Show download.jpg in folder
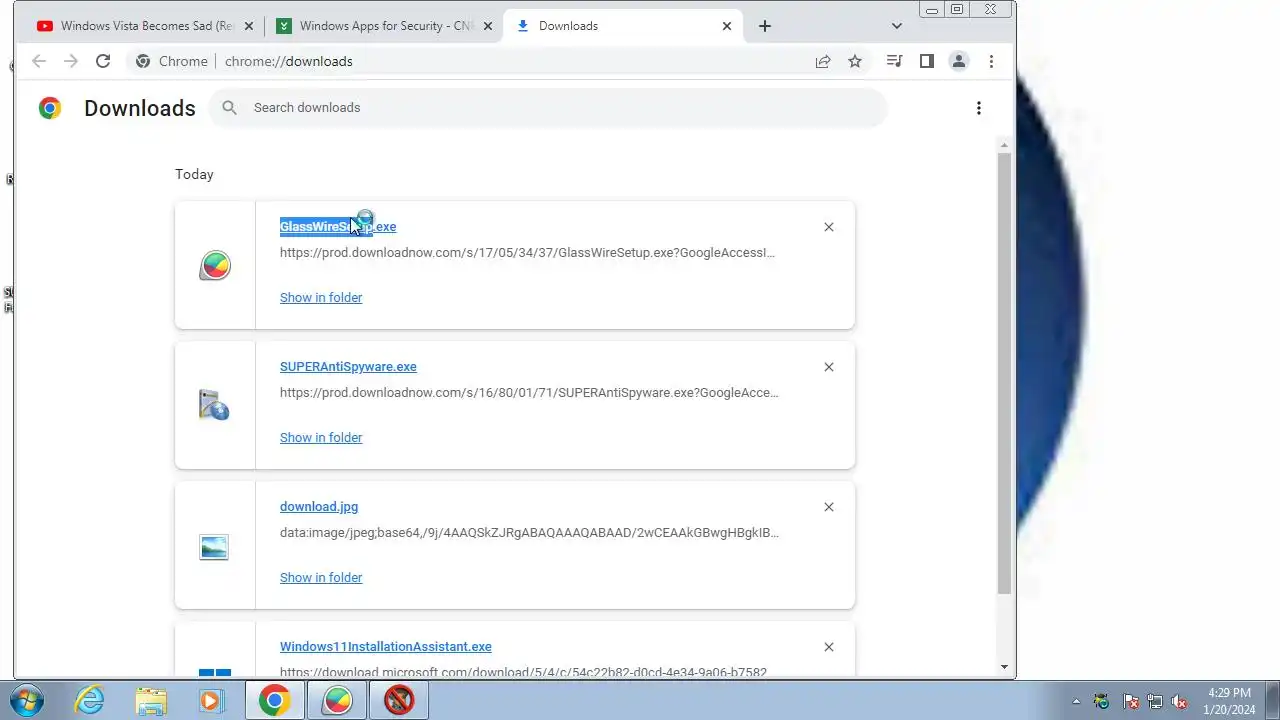The image size is (1280, 720). pyautogui.click(x=321, y=577)
